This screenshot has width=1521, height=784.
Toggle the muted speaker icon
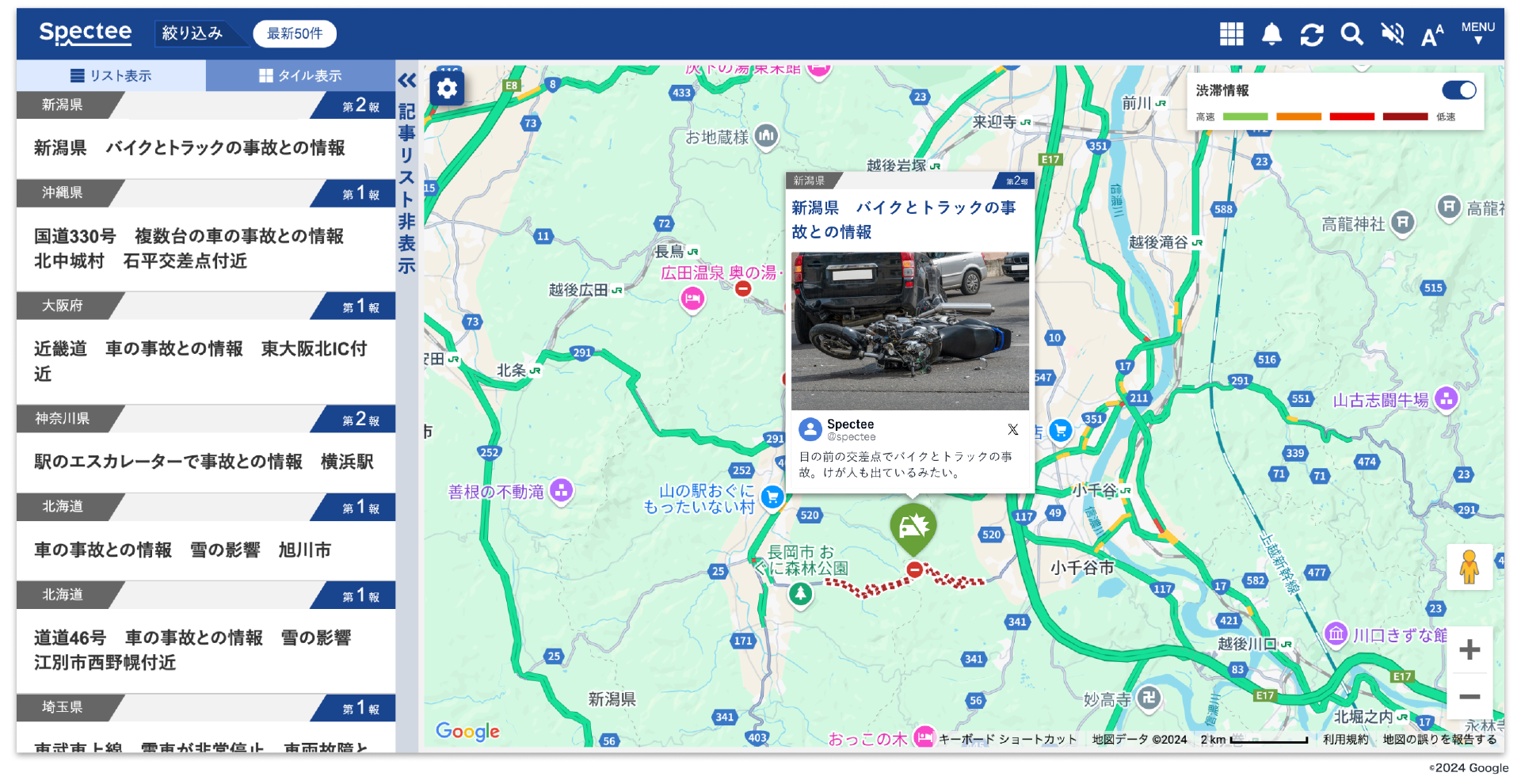pyautogui.click(x=1392, y=34)
